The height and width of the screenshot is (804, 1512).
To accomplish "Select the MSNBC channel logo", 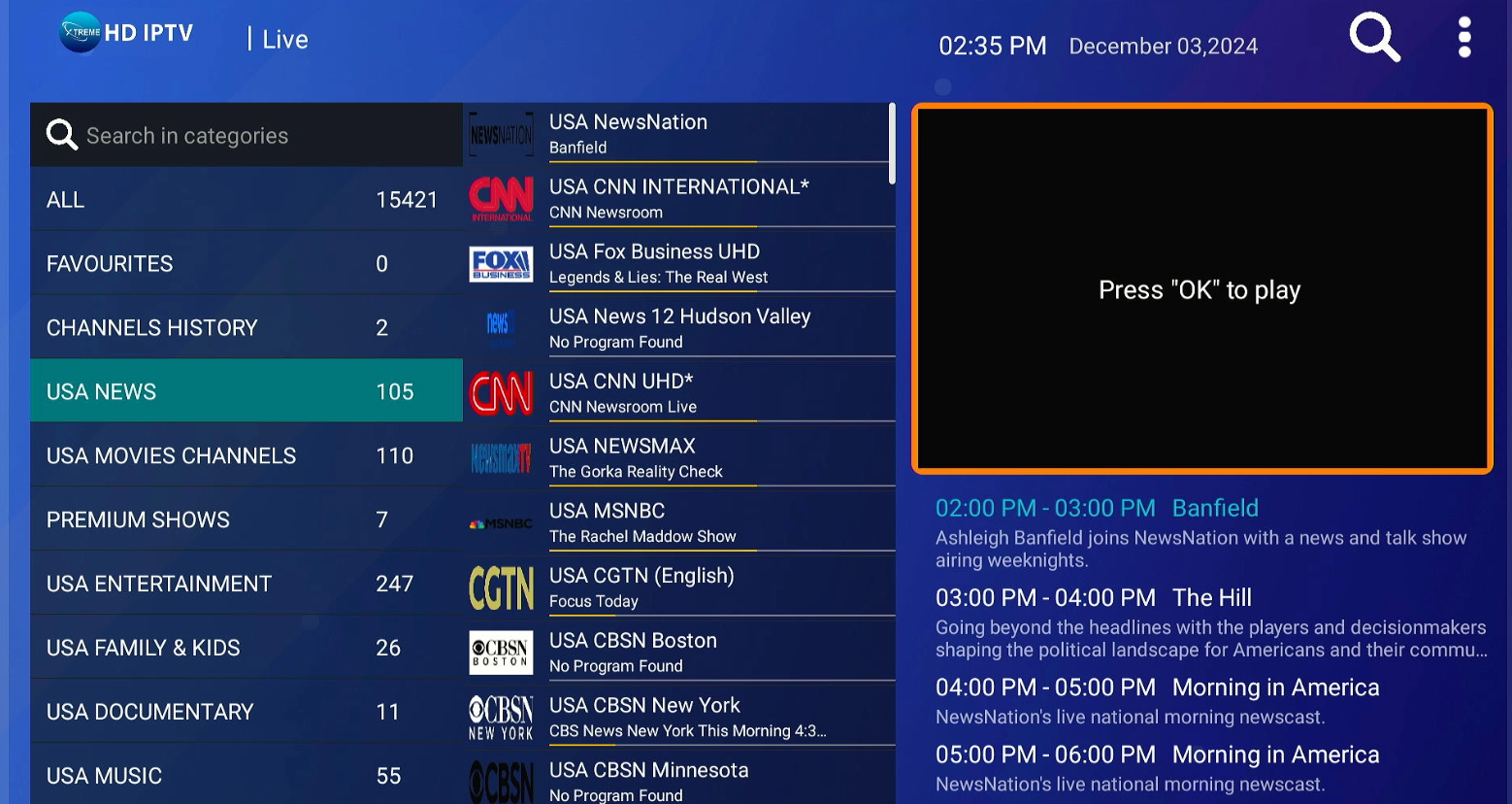I will coord(502,523).
